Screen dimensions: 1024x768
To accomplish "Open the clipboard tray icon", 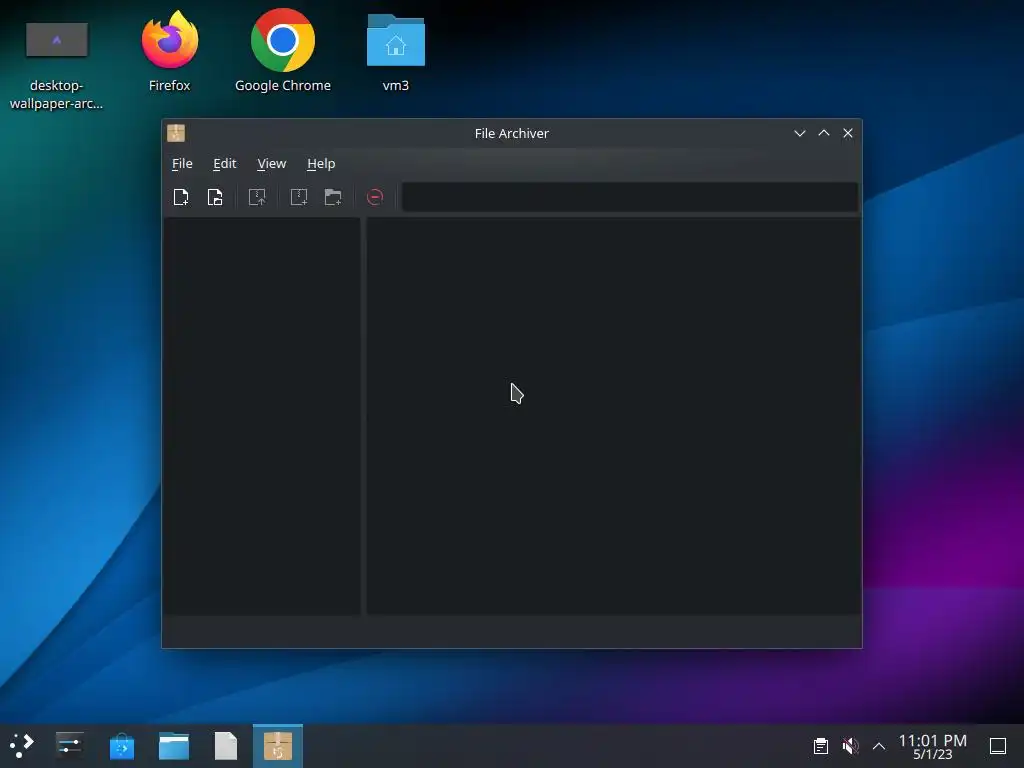I will 821,746.
